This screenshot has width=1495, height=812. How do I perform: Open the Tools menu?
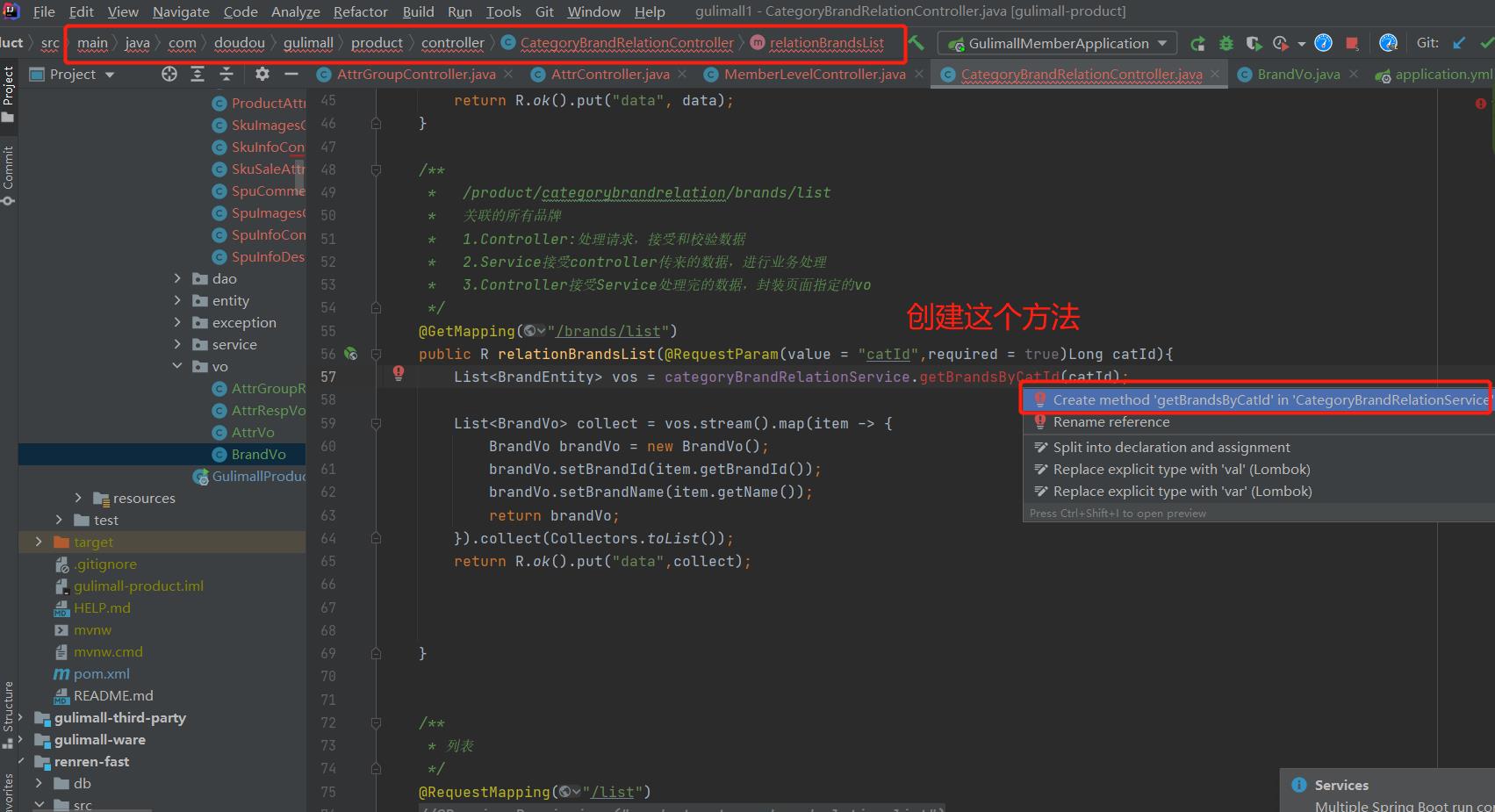503,11
